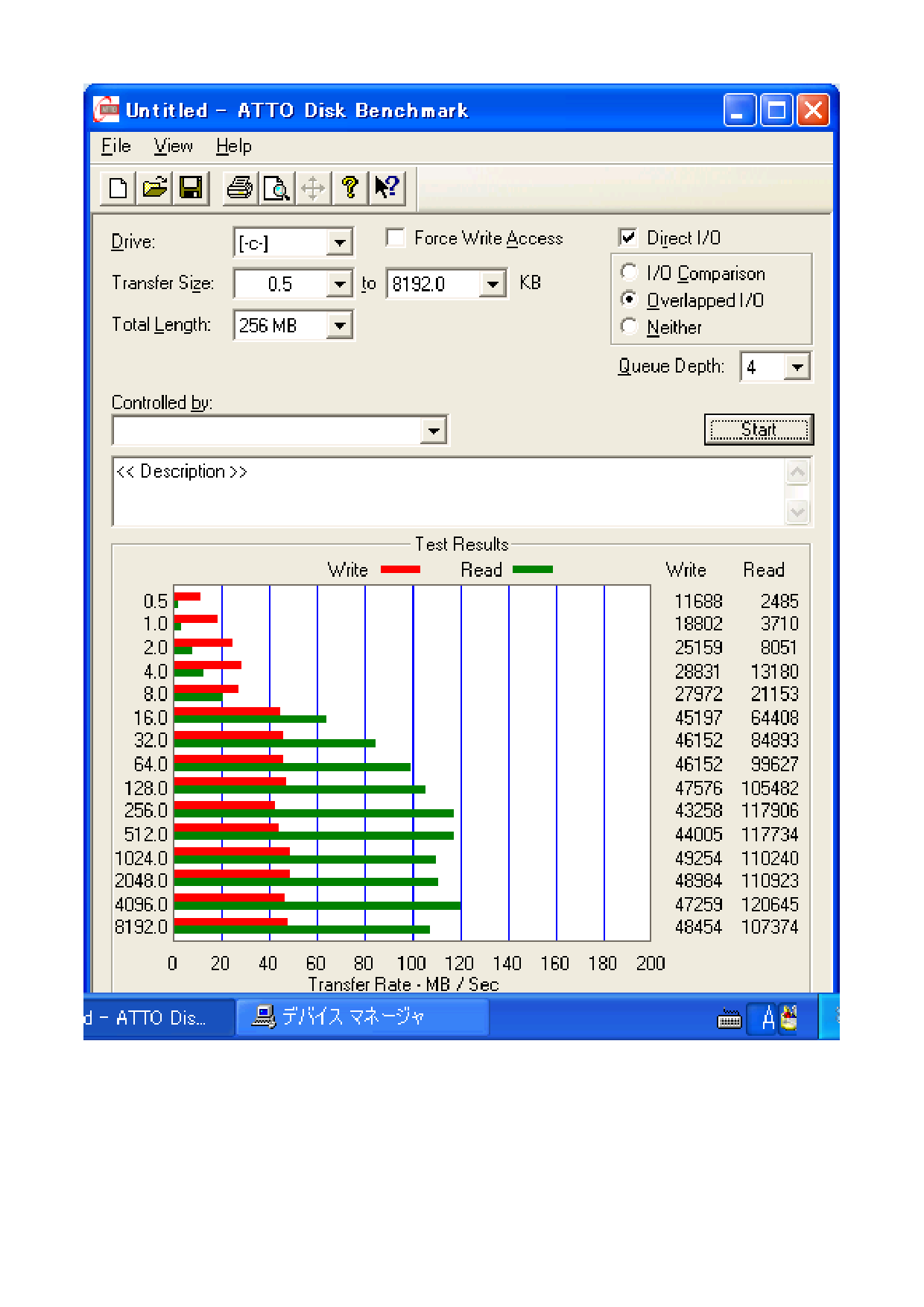Image resolution: width=924 pixels, height=1307 pixels.
Task: Click the write value 48454
Action: (x=698, y=927)
